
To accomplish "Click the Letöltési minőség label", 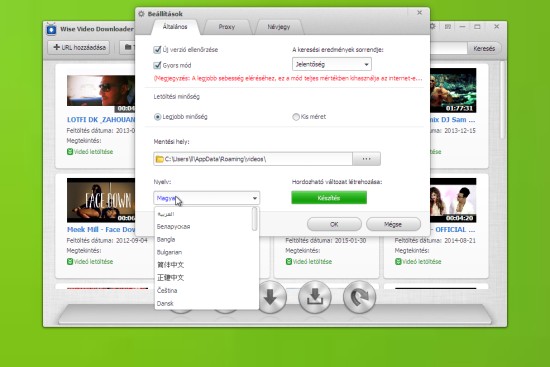I will click(177, 96).
